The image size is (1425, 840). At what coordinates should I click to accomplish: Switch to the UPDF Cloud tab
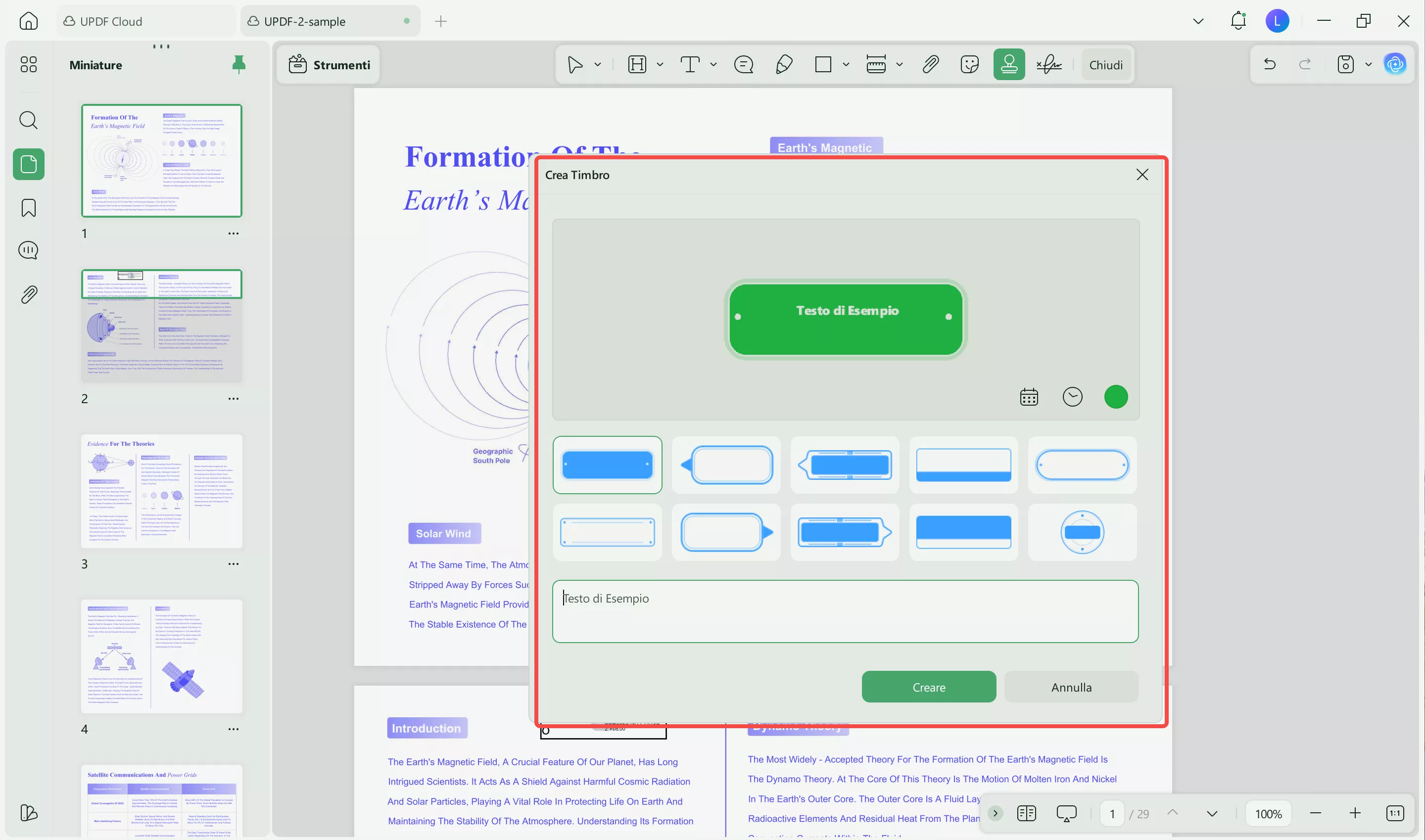(111, 21)
